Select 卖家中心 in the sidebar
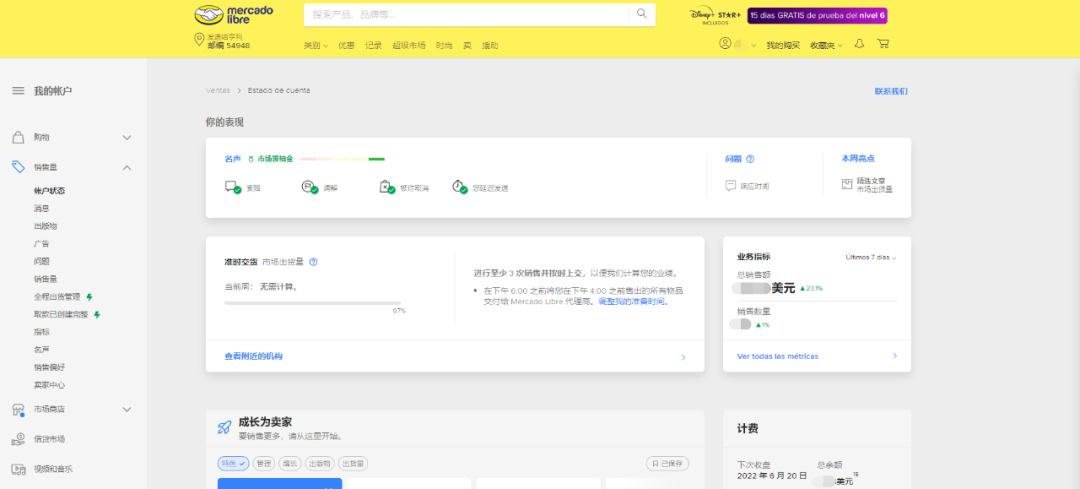This screenshot has width=1080, height=489. [50, 386]
